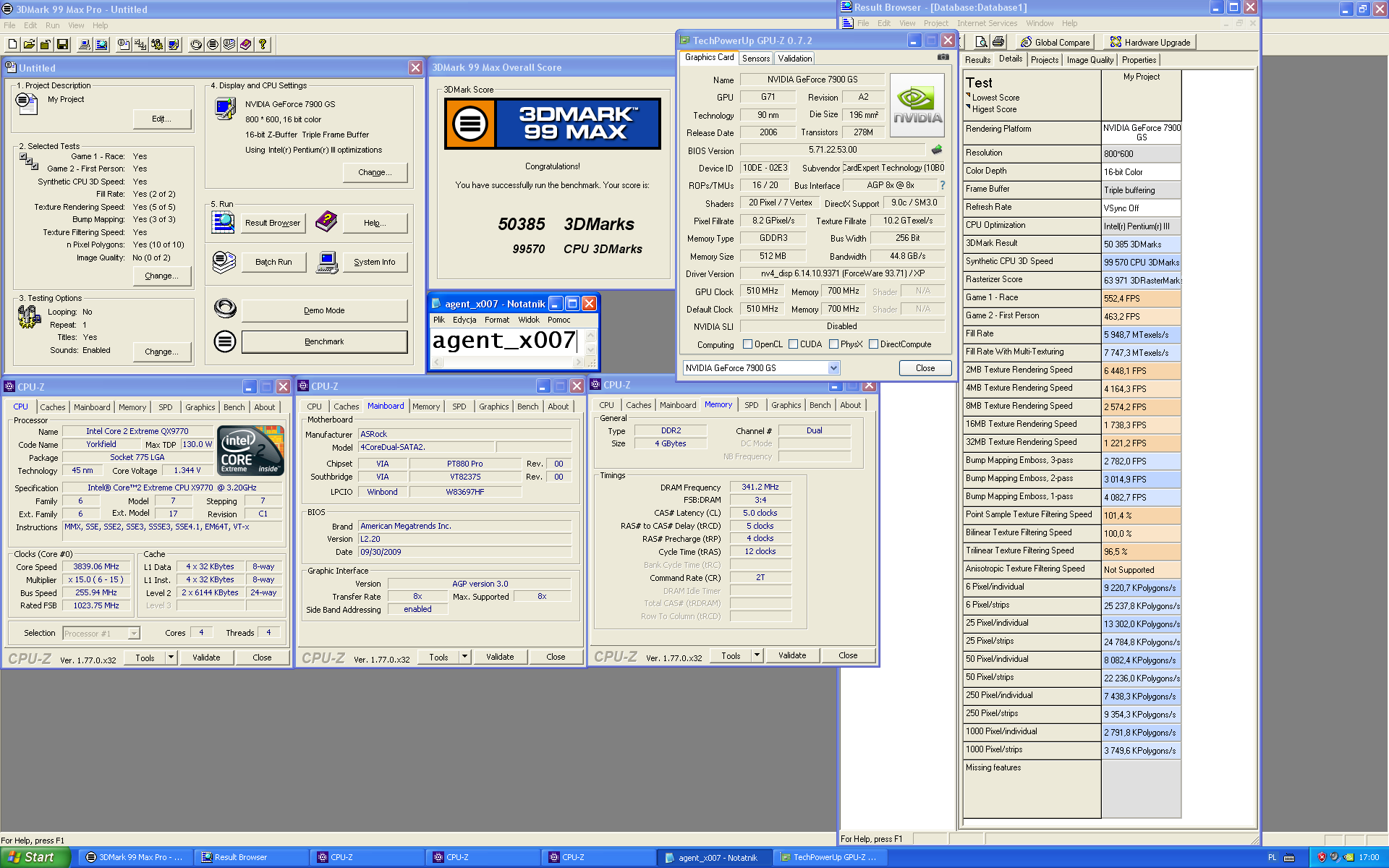
Task: Click purple help book icon in toolbar
Action: [246, 45]
